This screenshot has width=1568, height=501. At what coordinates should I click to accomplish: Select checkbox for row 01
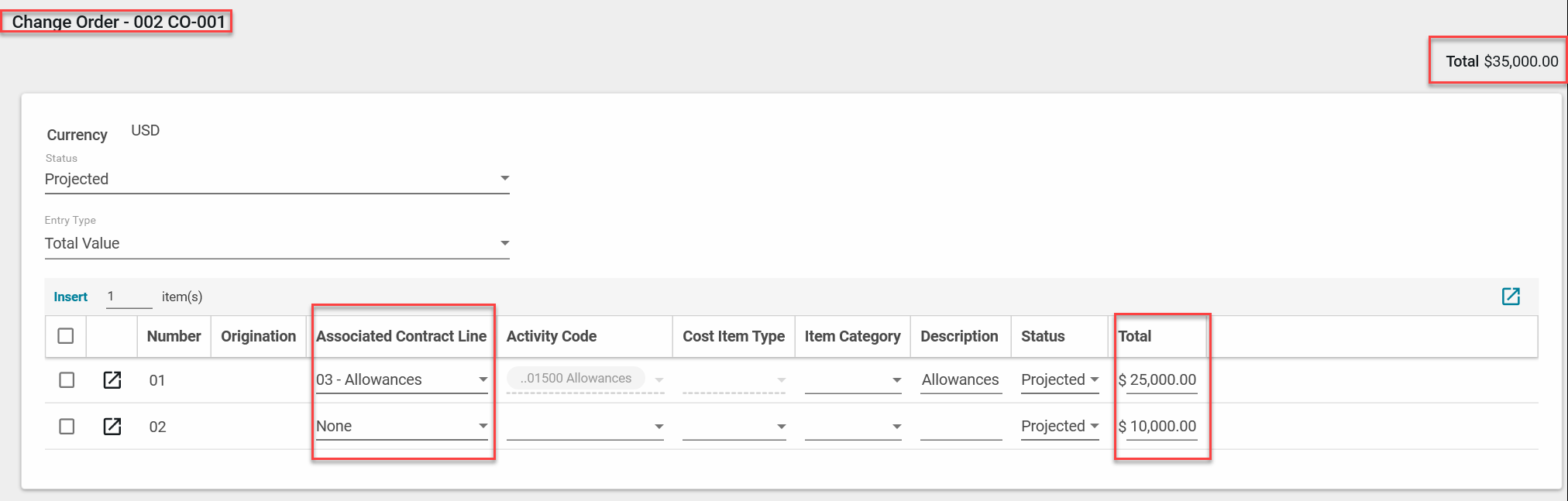(67, 380)
